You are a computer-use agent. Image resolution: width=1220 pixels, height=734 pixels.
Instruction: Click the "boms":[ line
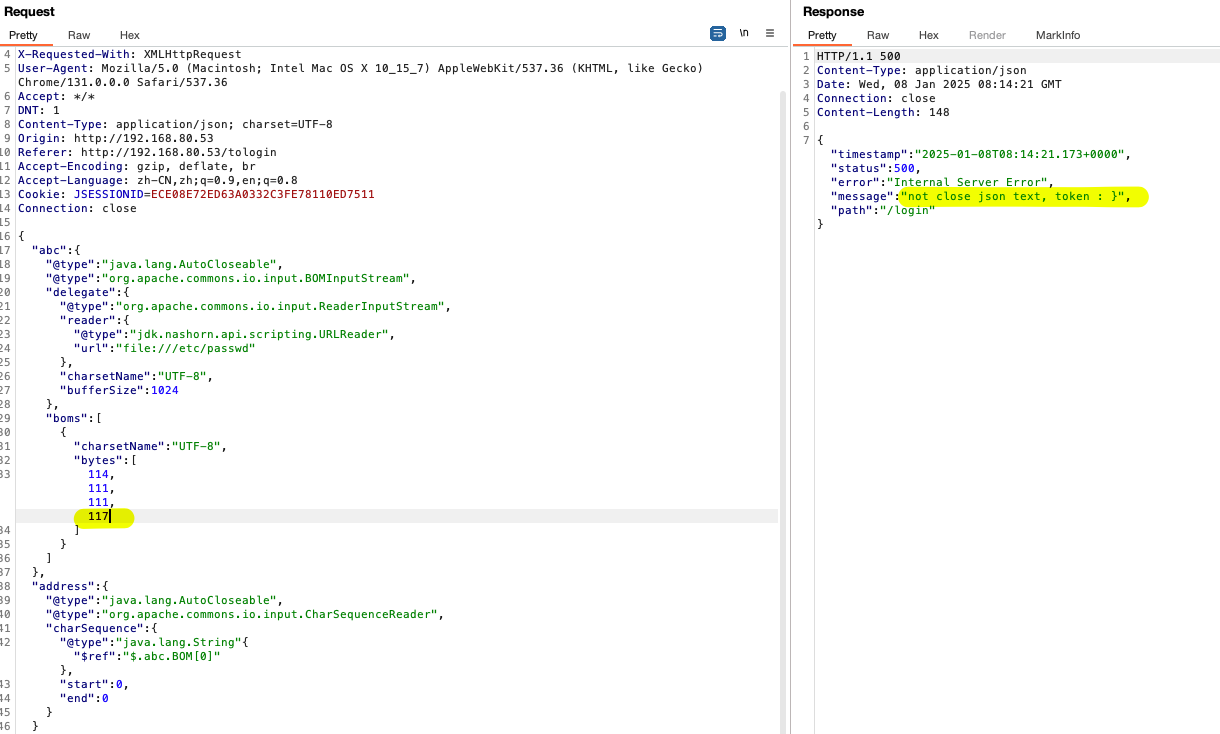(x=74, y=418)
